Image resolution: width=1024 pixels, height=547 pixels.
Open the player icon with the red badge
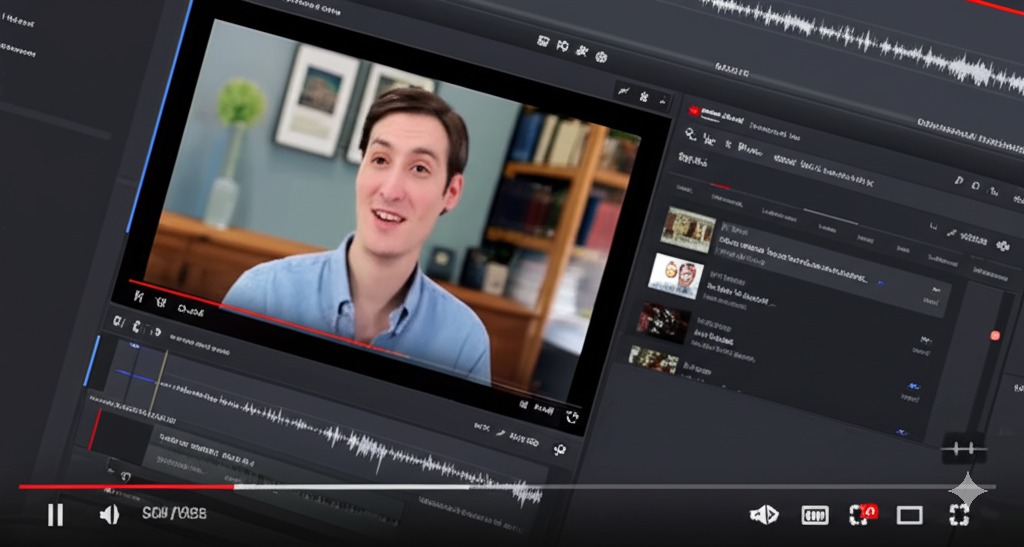pos(862,514)
